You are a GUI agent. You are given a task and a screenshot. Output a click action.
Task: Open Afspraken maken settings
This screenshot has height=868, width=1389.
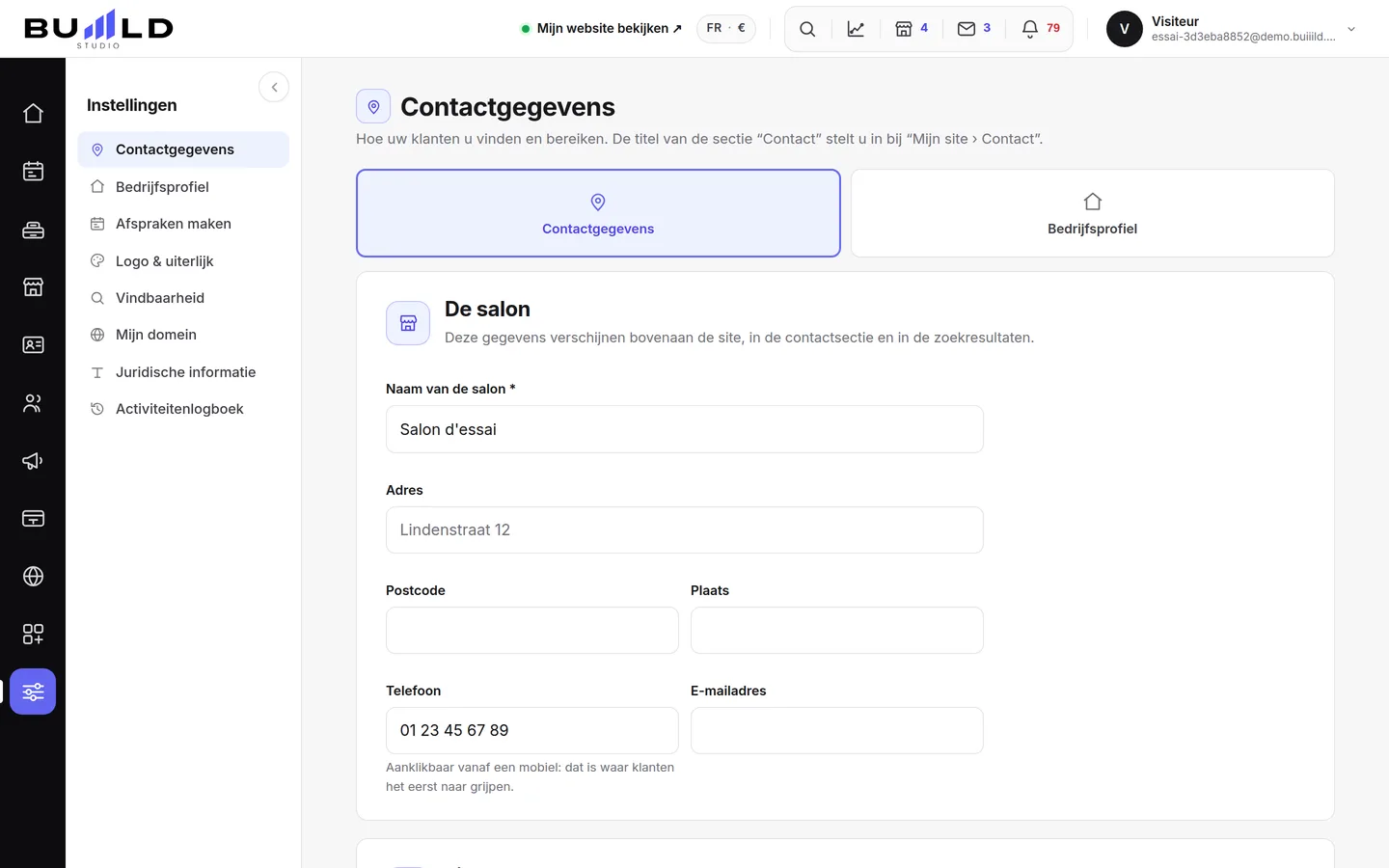183,224
